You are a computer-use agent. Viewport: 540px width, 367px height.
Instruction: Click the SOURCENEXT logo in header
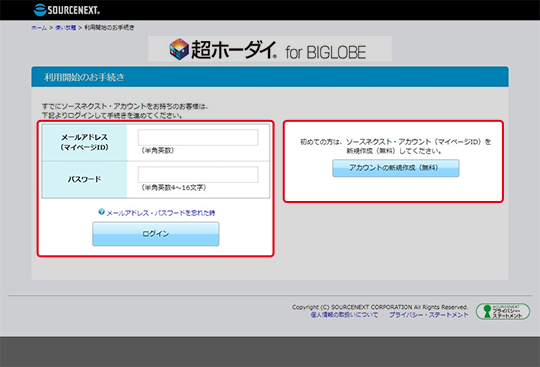(67, 10)
